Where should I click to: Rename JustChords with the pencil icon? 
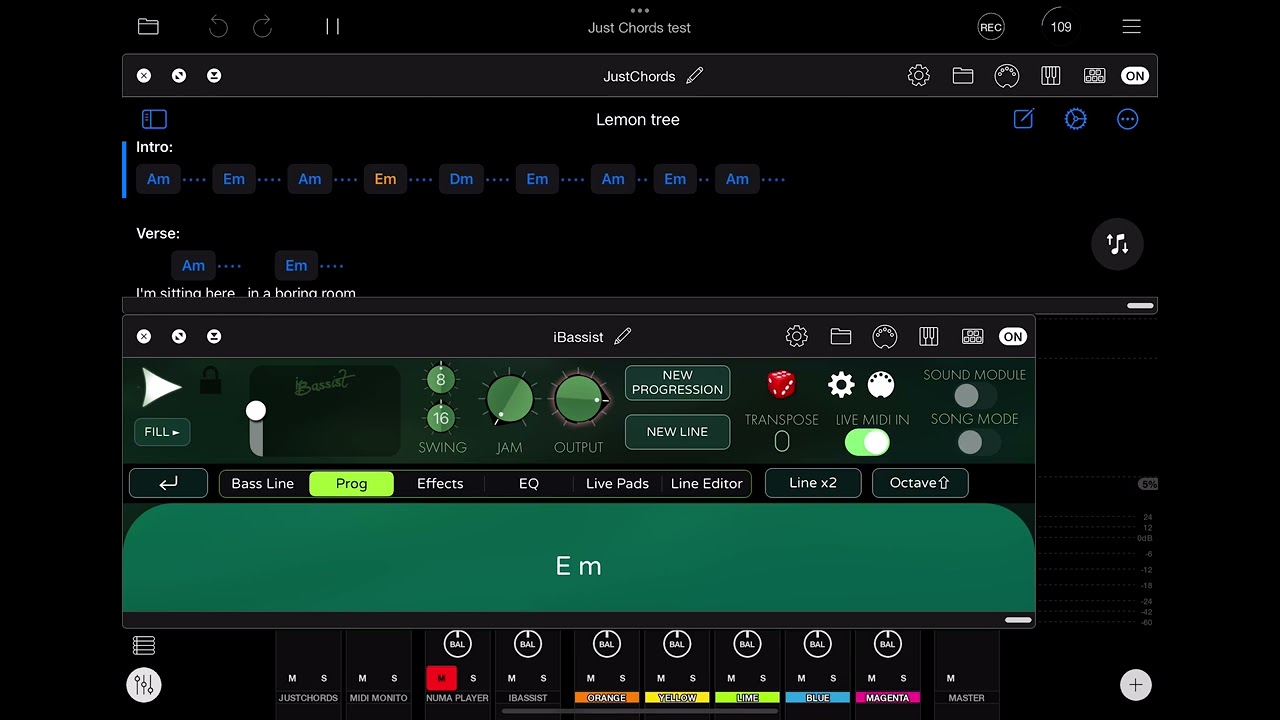click(x=695, y=76)
